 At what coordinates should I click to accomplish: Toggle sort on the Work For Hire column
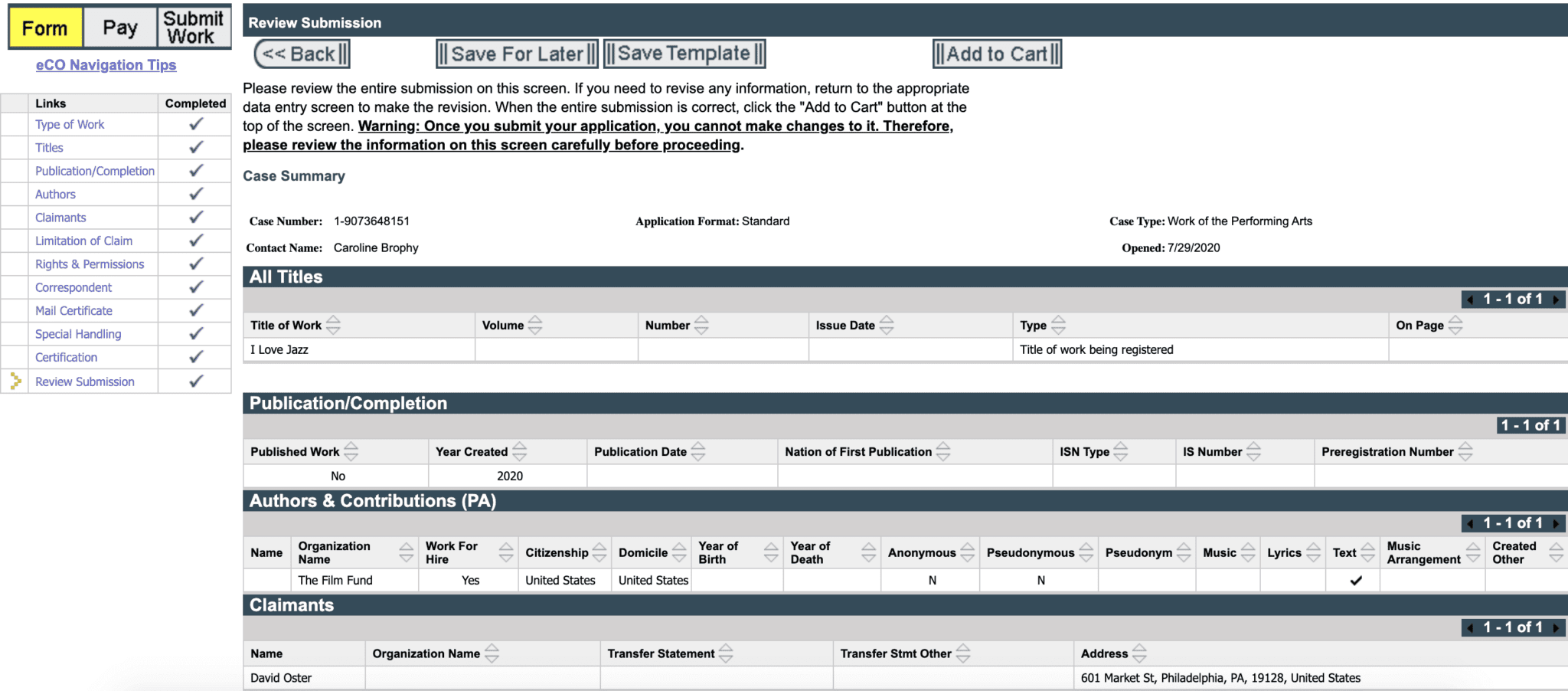(x=505, y=552)
